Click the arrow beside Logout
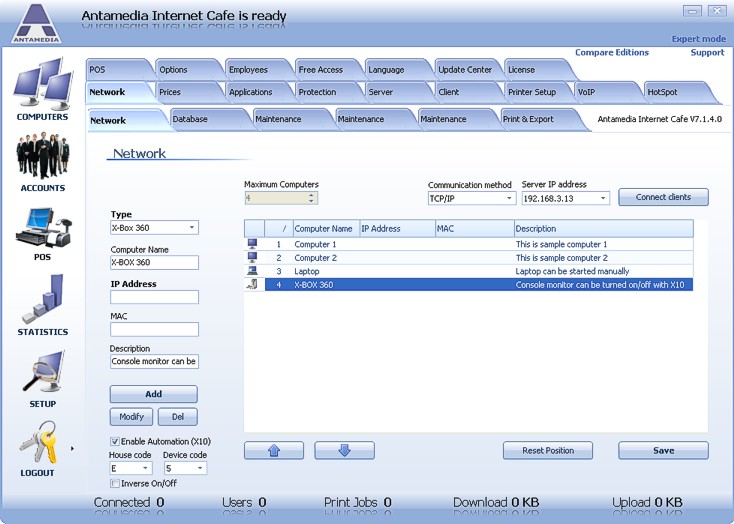 (x=72, y=449)
